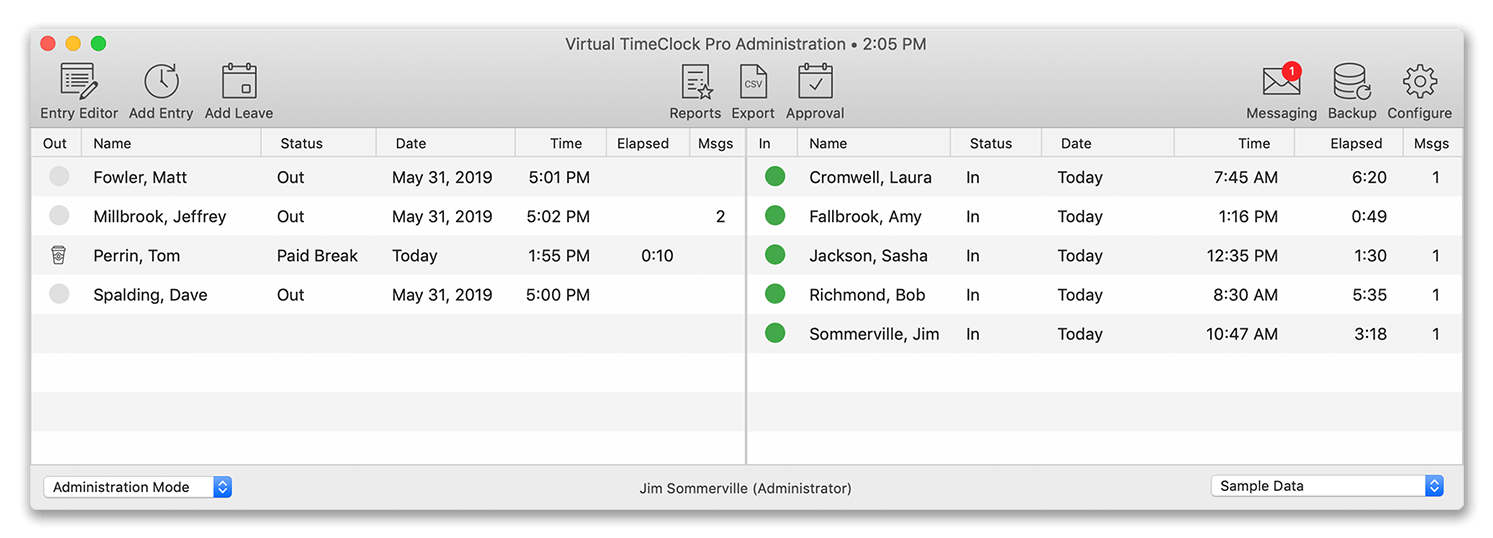Click the coffee cup break icon for Tom Perrin
Screen dimensions: 1493x538
point(59,255)
